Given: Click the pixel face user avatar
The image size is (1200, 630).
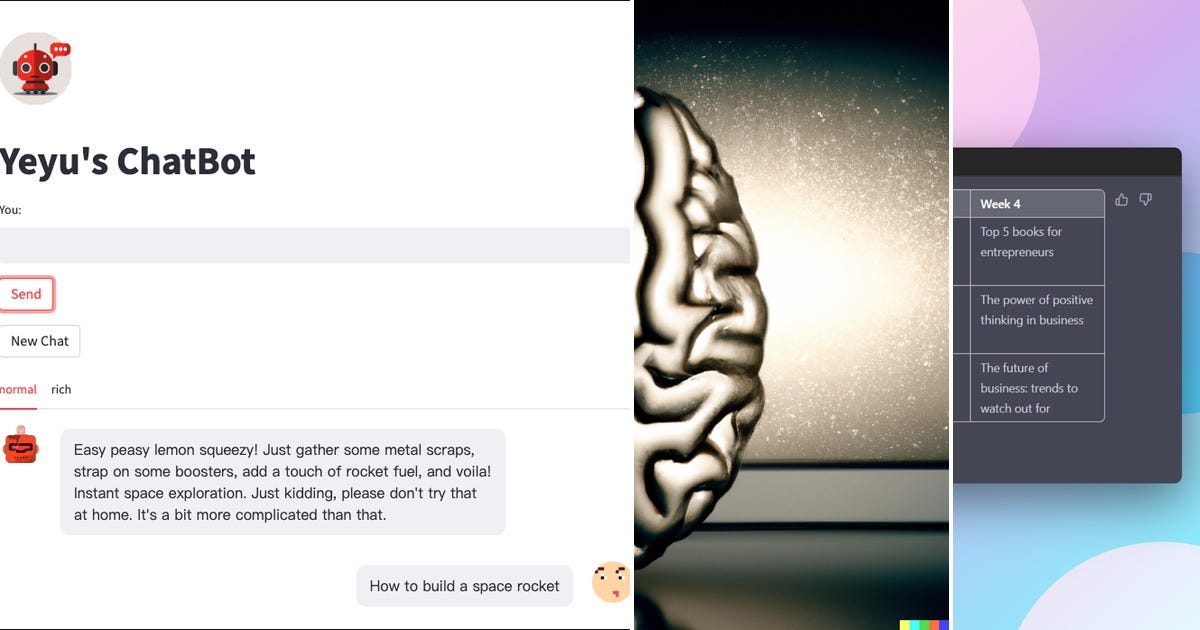Looking at the screenshot, I should (x=610, y=582).
